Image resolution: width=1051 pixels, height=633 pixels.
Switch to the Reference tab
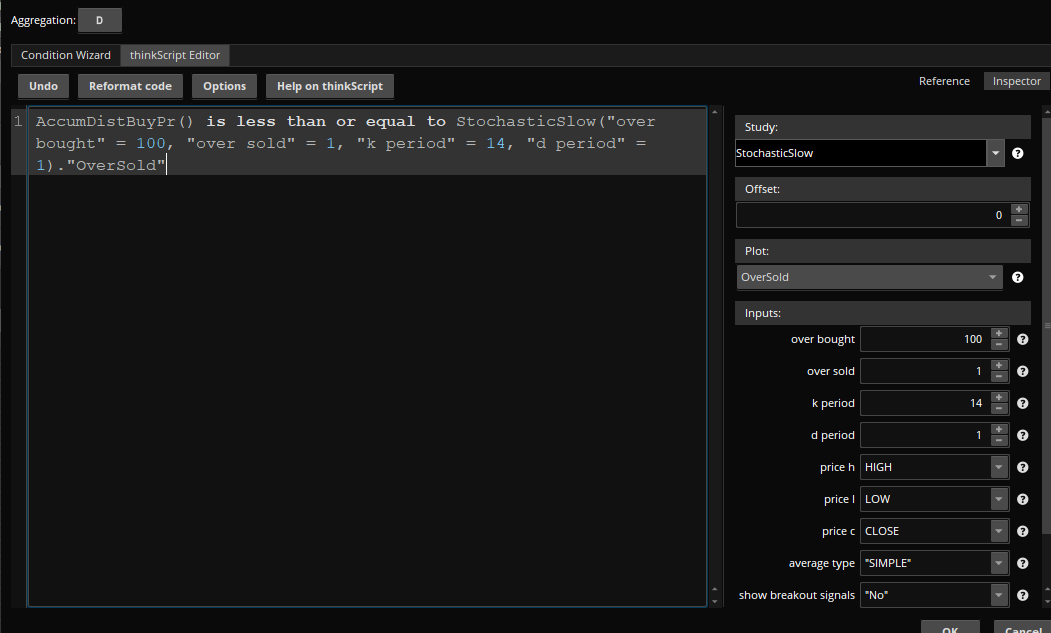(x=944, y=81)
